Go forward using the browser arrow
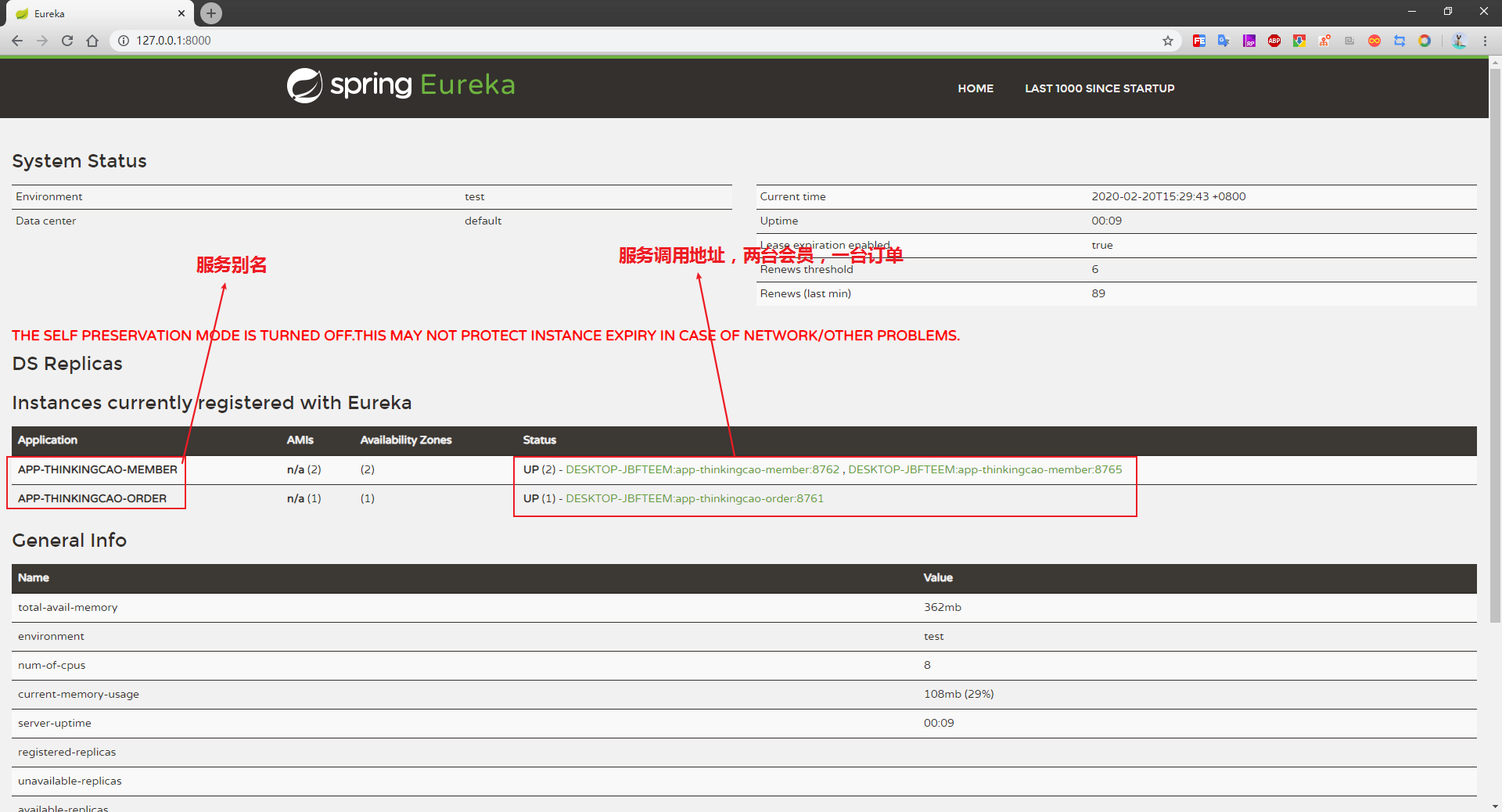 click(x=42, y=41)
